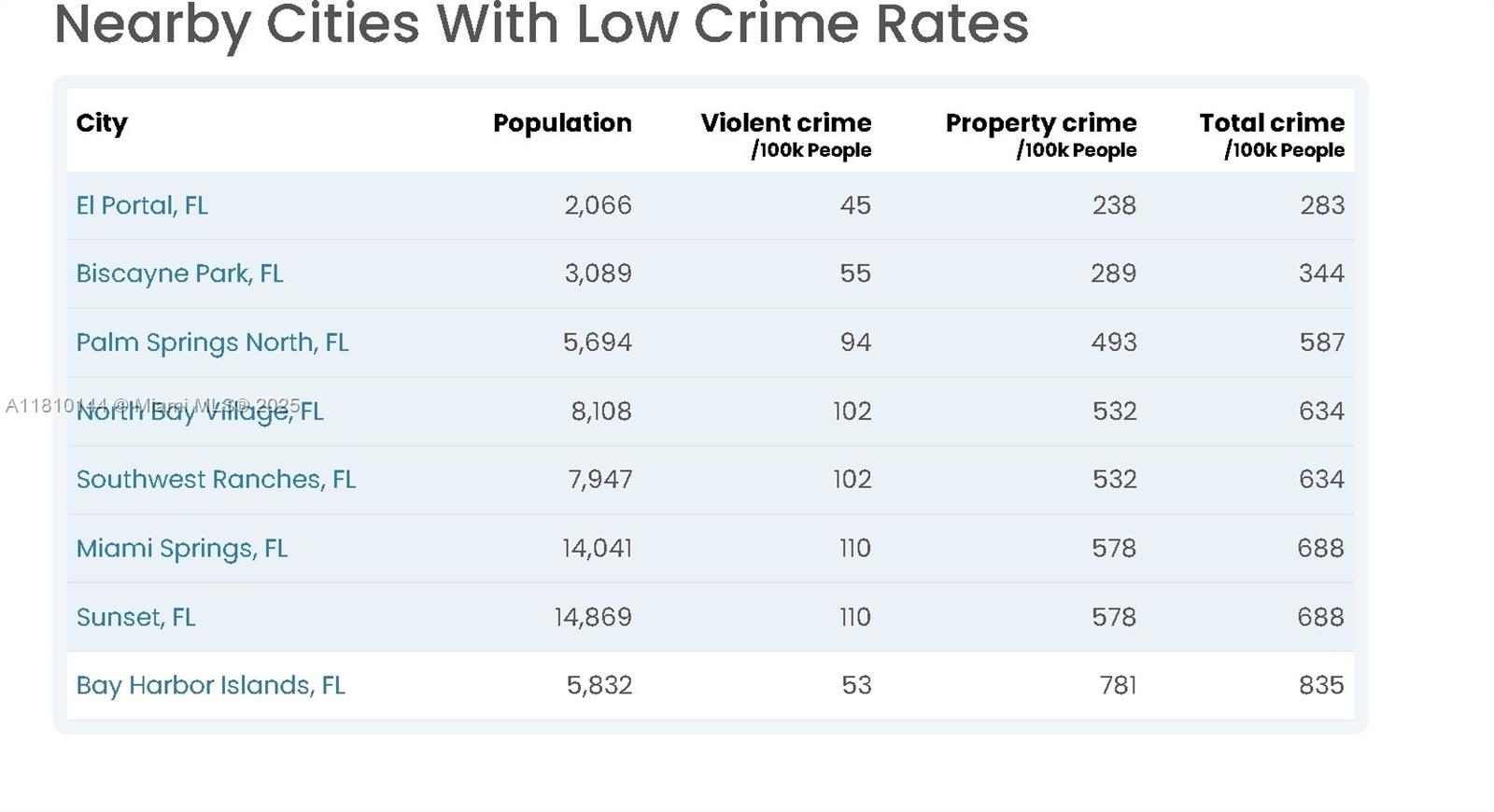Click Palm Springs North's property crime value 493
Screen dimensions: 1494x812
1114,343
